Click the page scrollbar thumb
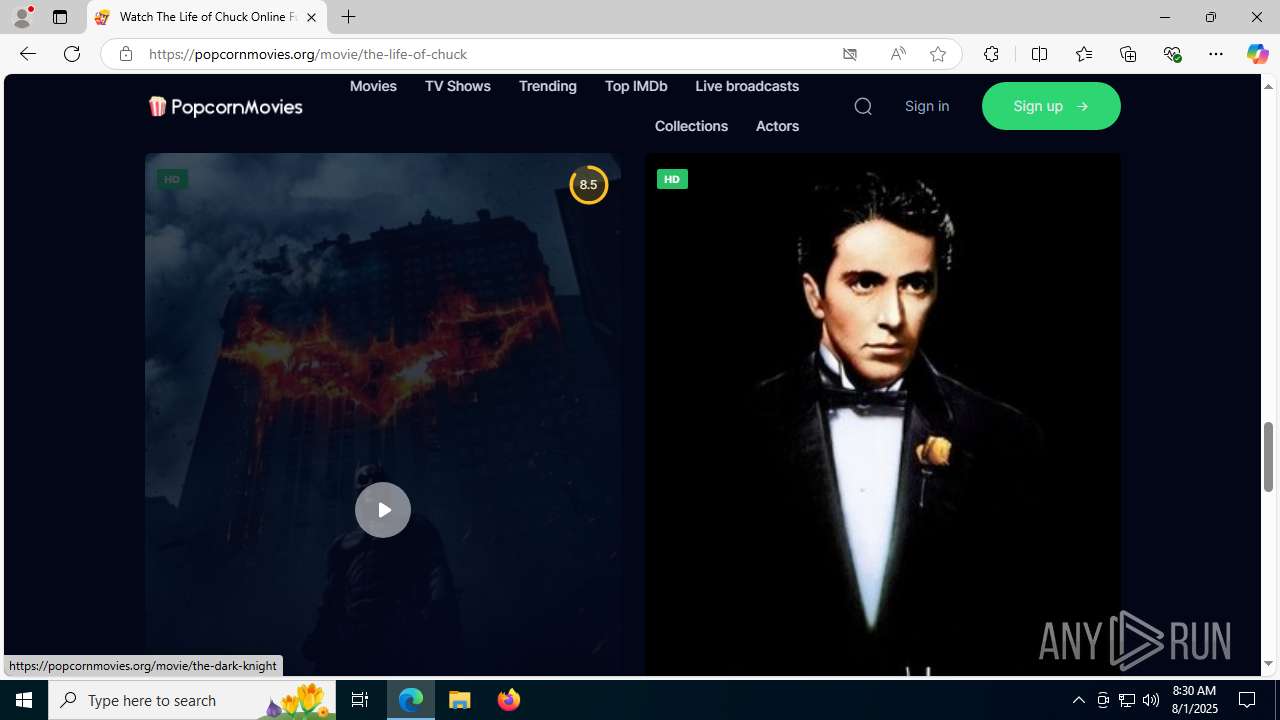The width and height of the screenshot is (1280, 720). click(x=1268, y=457)
